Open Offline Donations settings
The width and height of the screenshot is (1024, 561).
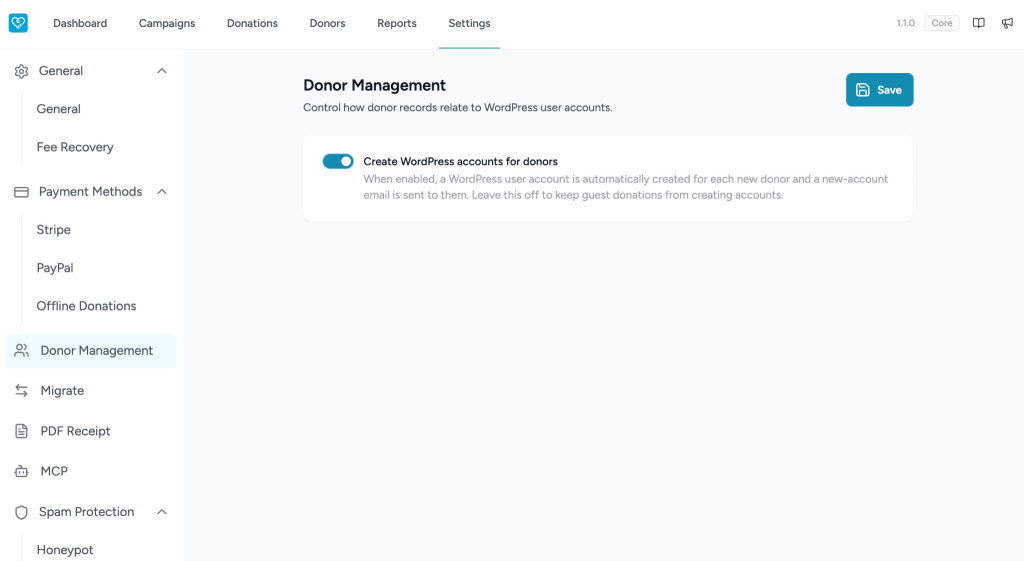86,306
